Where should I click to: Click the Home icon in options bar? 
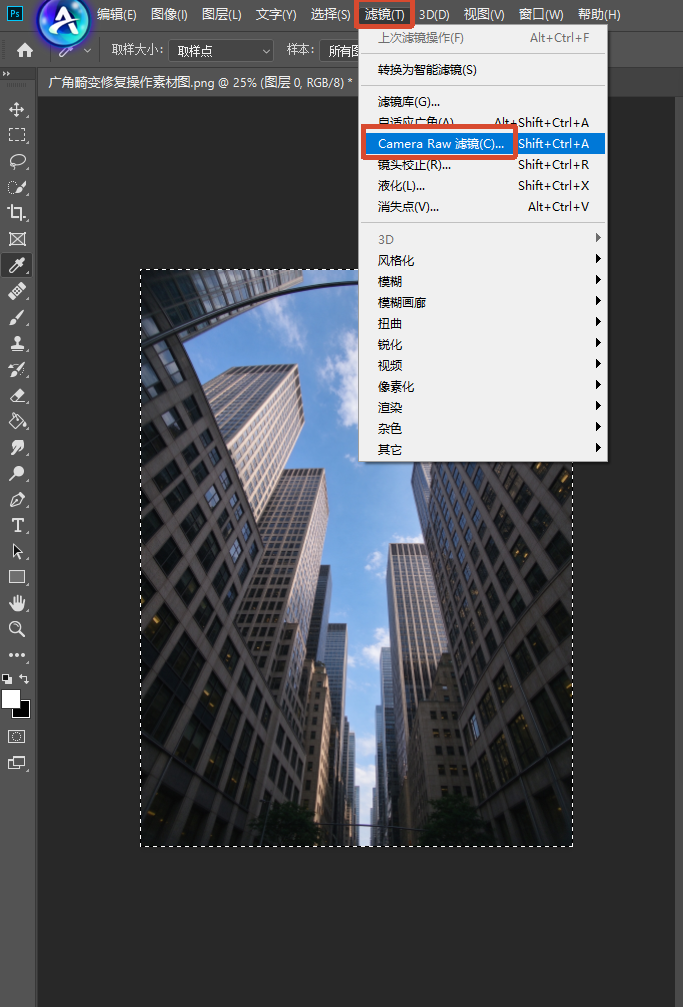[25, 50]
